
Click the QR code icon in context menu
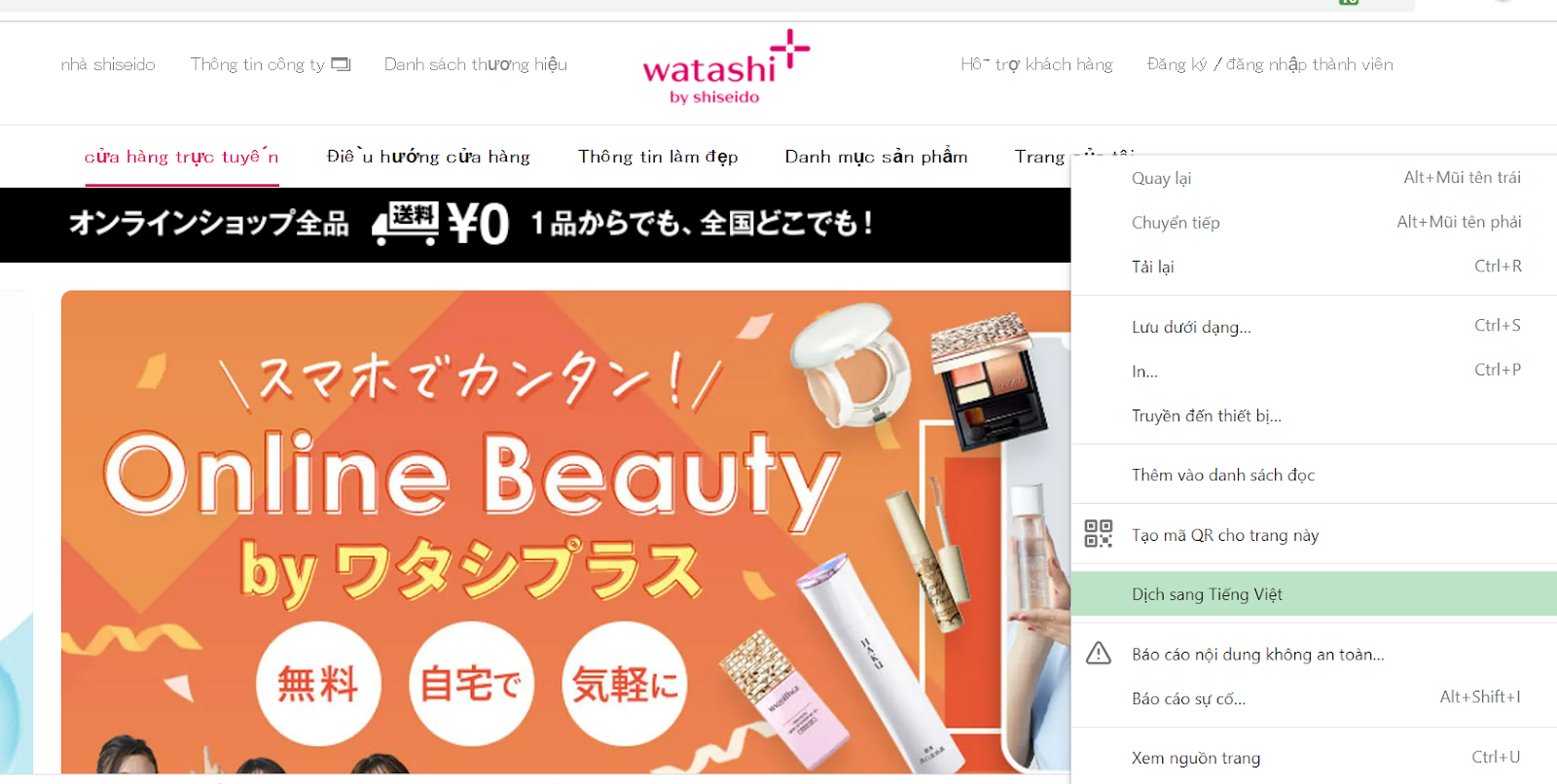point(1099,534)
